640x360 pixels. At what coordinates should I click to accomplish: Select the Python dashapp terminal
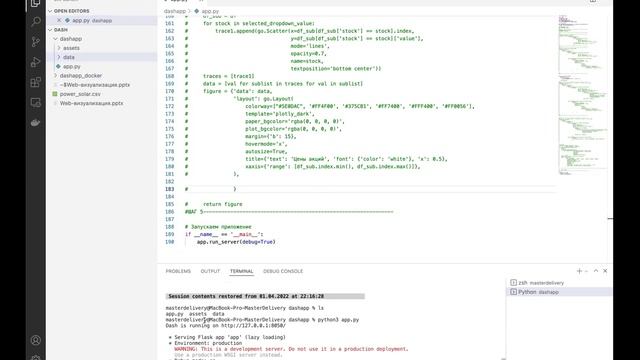coord(559,292)
